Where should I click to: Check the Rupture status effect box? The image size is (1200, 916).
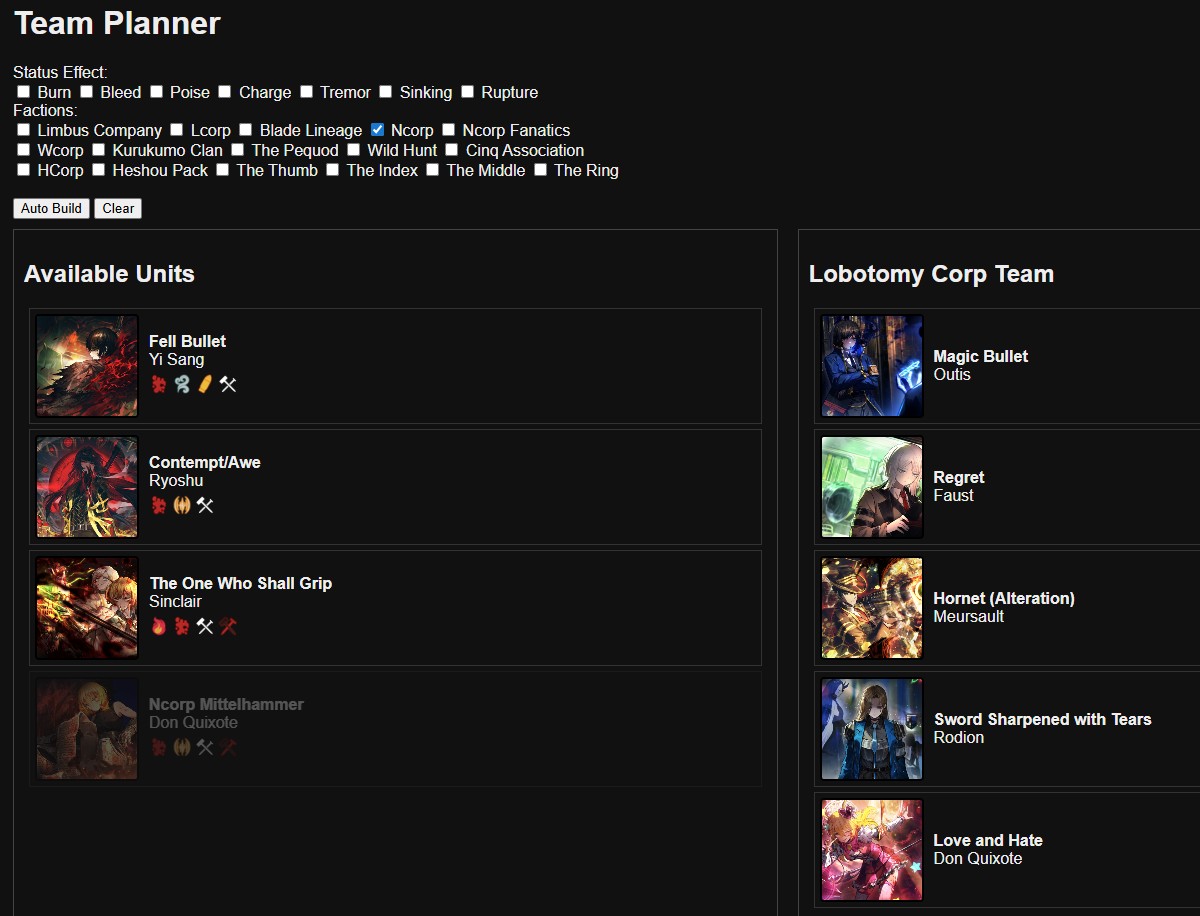pyautogui.click(x=467, y=91)
